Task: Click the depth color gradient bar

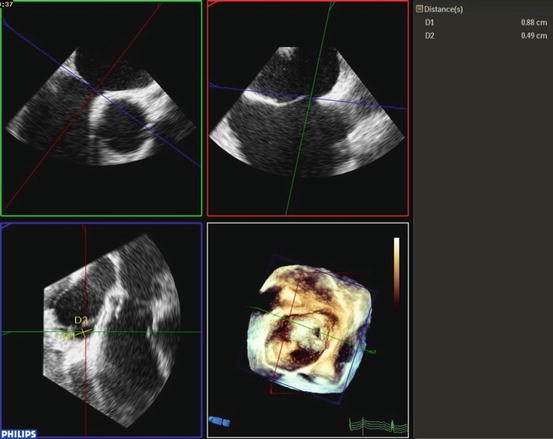Action: point(397,270)
